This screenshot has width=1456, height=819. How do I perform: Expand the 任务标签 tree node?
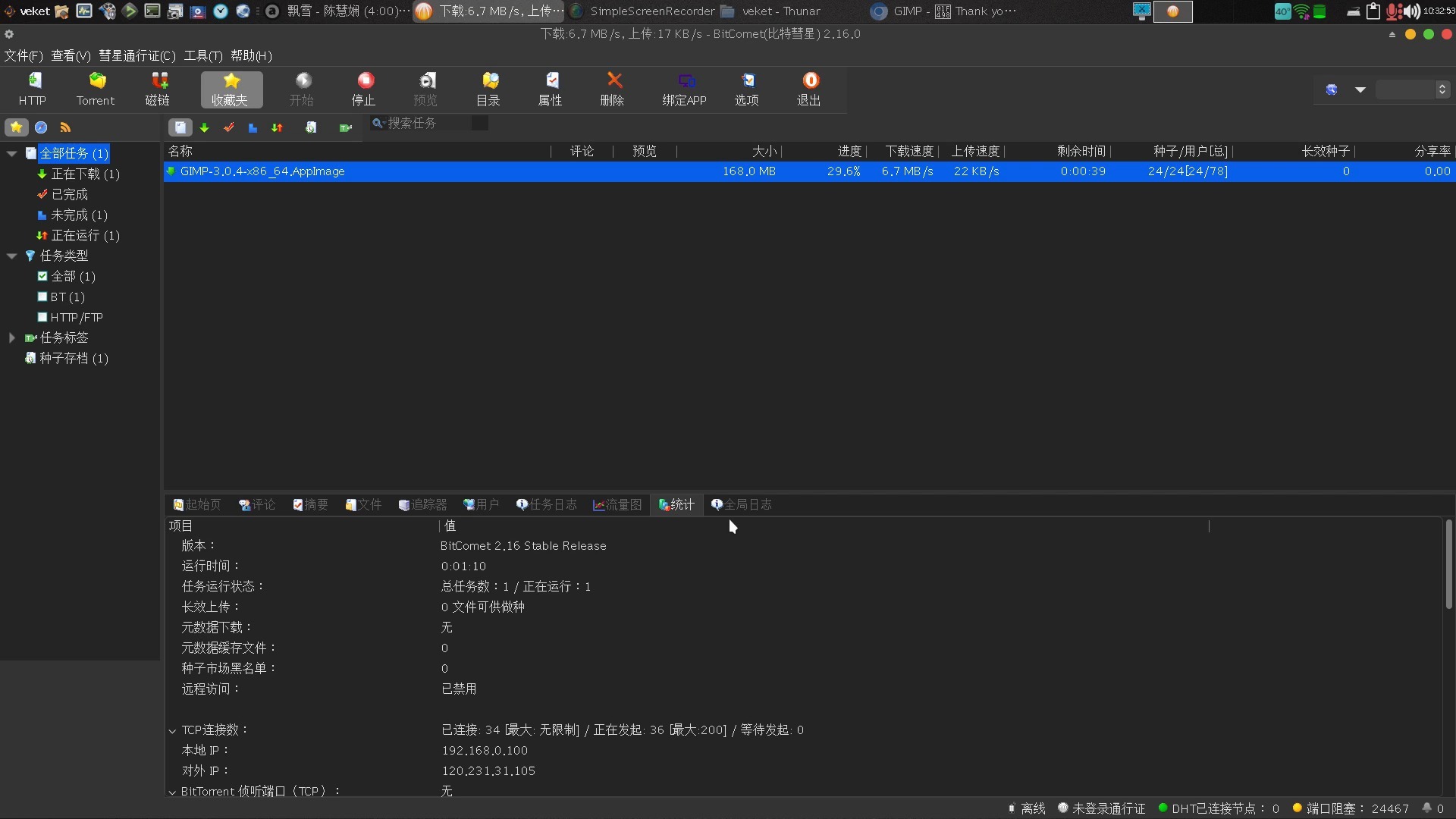point(11,337)
